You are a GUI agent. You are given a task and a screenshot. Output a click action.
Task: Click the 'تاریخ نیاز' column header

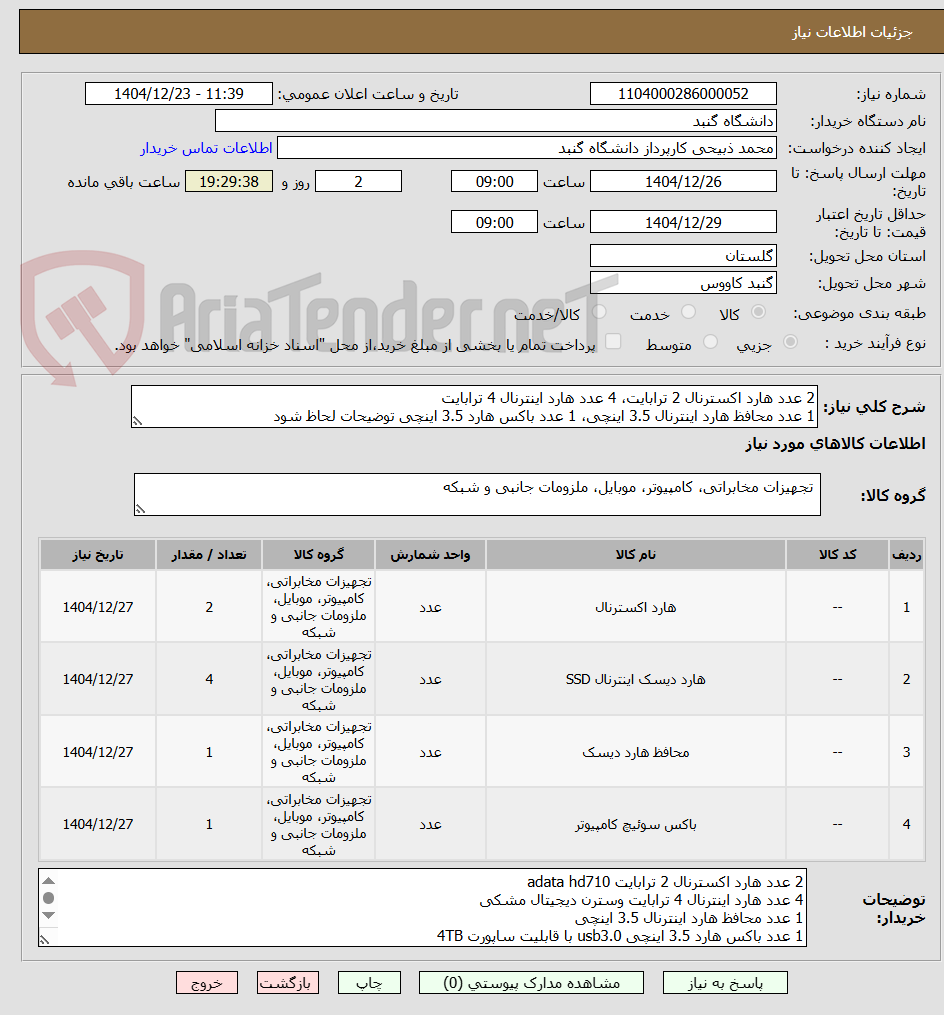(x=98, y=555)
